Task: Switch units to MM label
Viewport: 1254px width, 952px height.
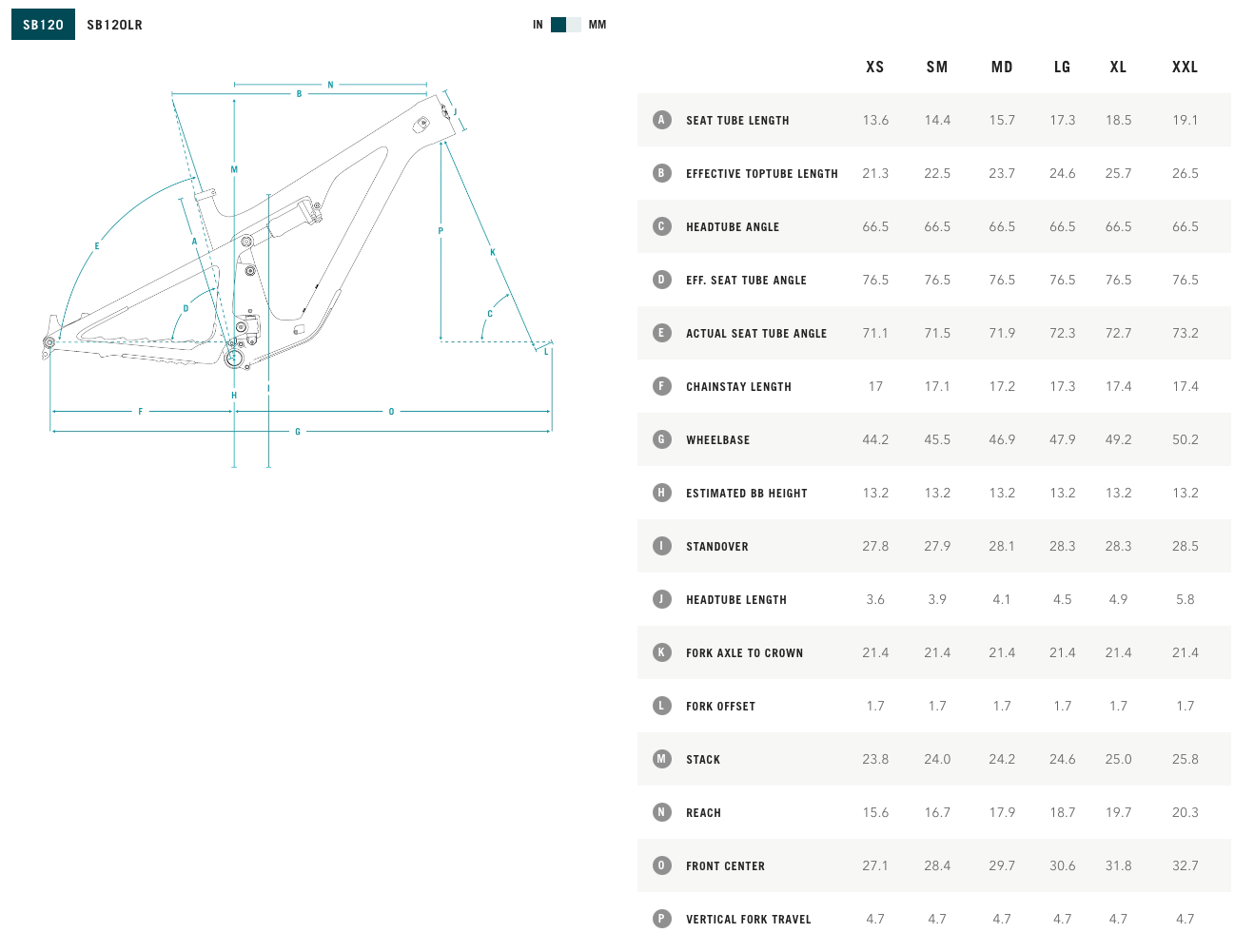Action: click(x=598, y=25)
